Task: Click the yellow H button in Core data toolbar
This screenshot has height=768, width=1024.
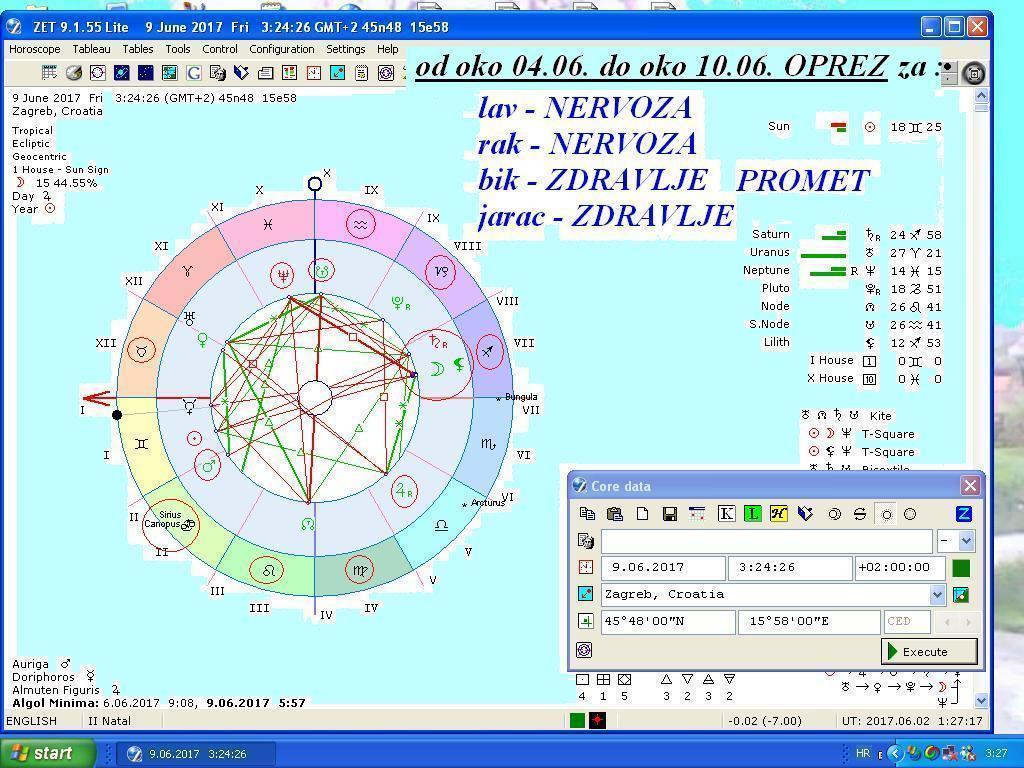Action: [778, 514]
